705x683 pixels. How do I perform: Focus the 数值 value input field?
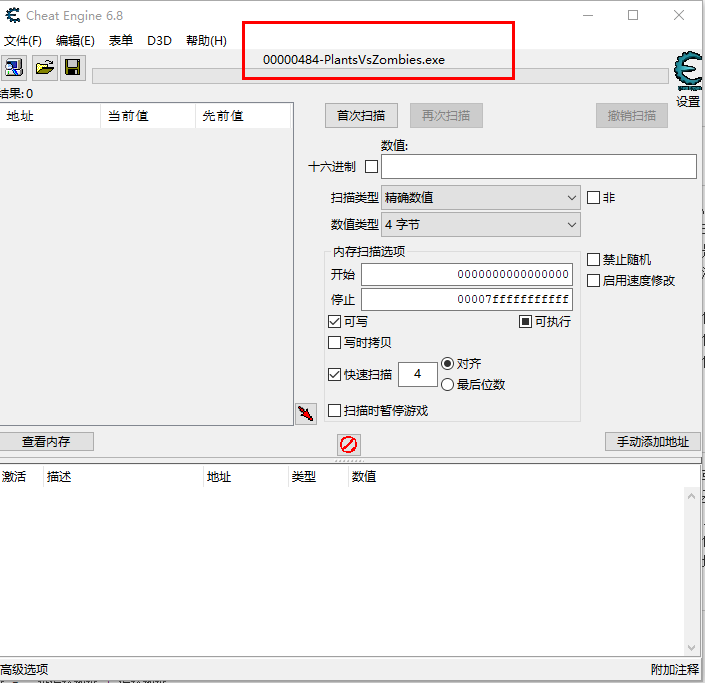point(539,167)
